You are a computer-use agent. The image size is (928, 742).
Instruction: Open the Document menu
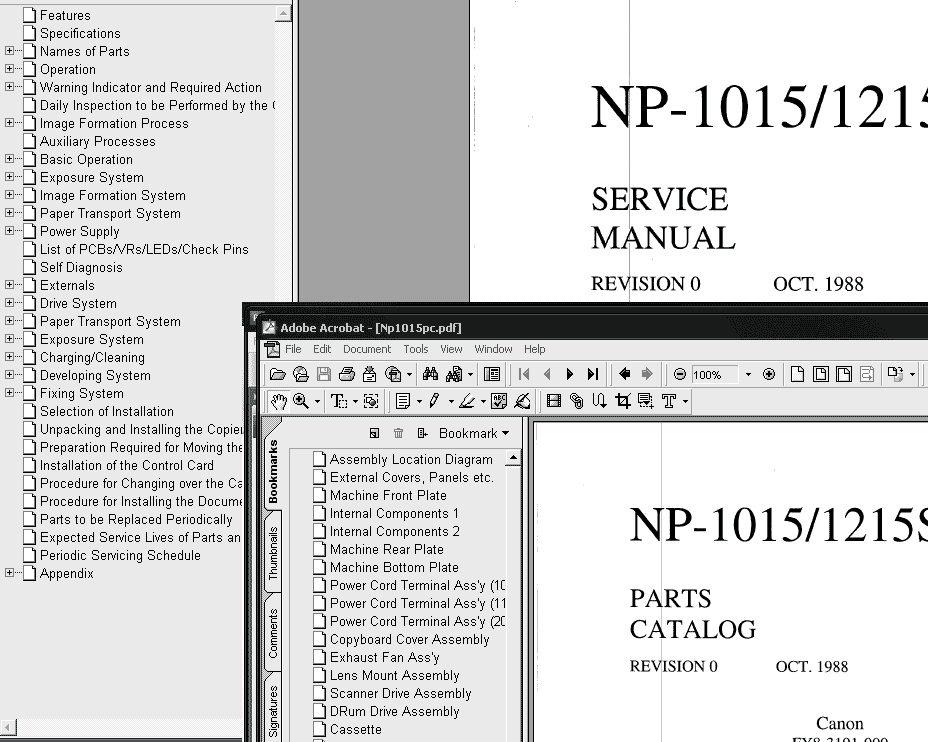click(367, 349)
